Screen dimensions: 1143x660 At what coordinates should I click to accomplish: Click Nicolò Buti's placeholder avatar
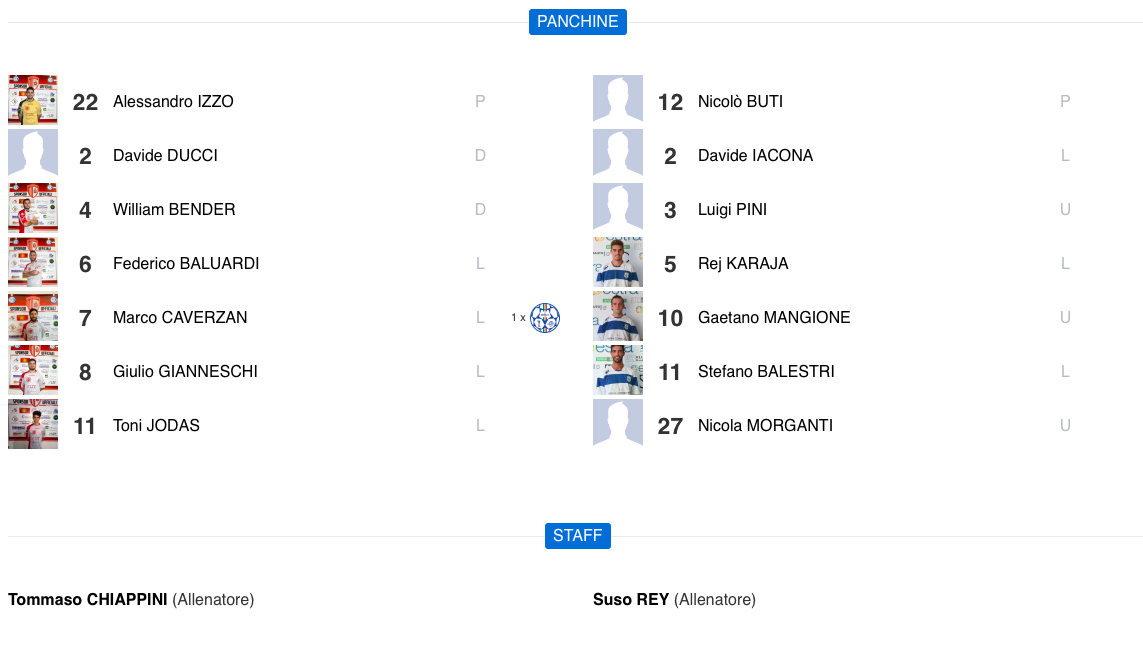[x=618, y=100]
